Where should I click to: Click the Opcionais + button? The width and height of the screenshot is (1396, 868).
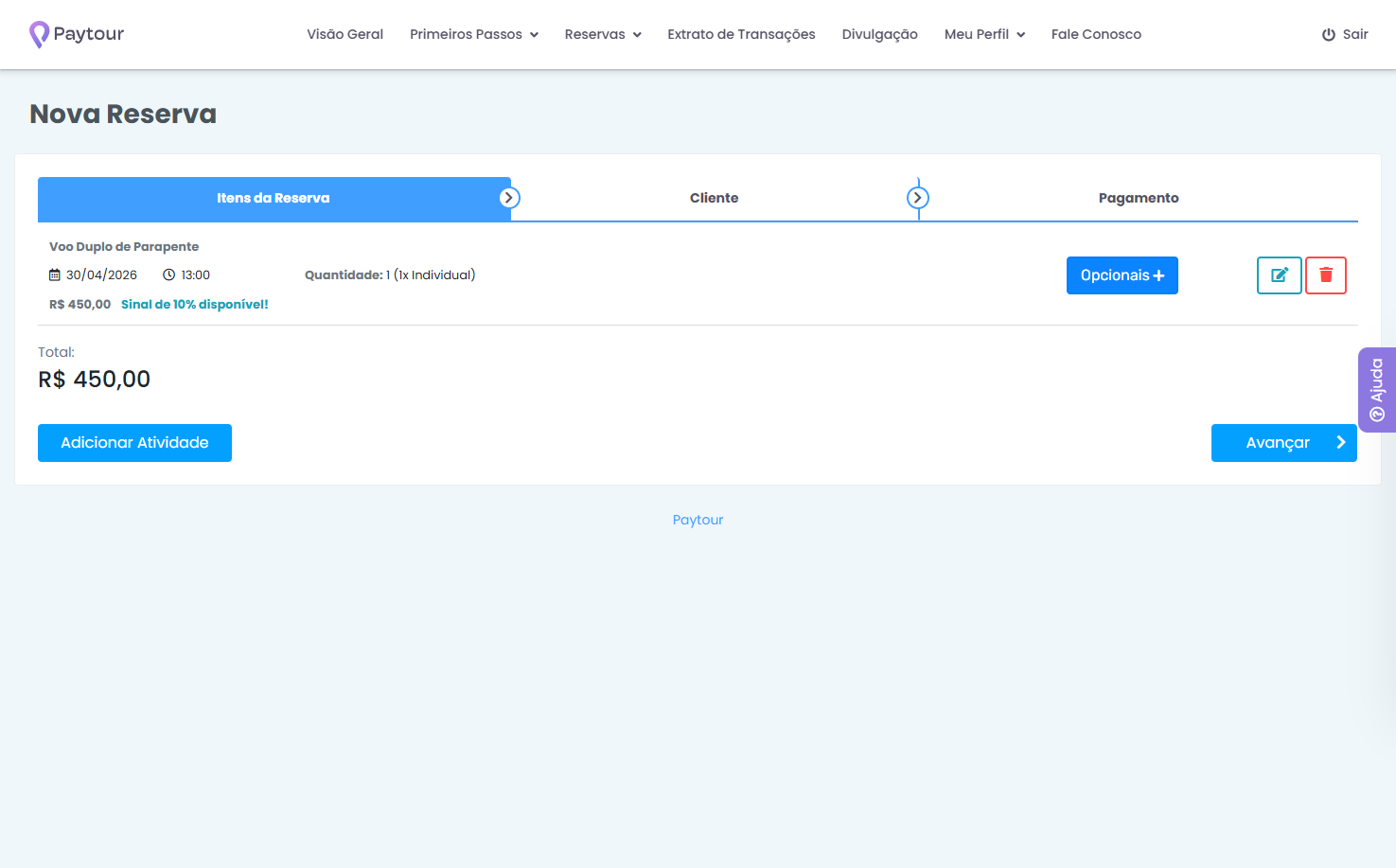tap(1122, 275)
